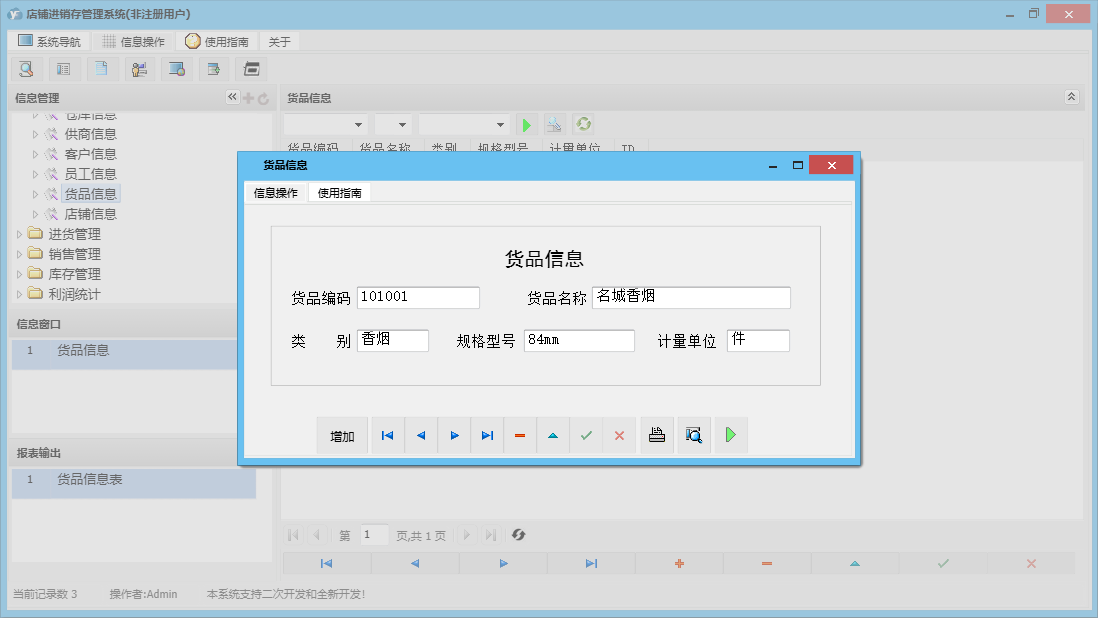1098x618 pixels.
Task: Confirm the record with the green checkmark
Action: (586, 435)
